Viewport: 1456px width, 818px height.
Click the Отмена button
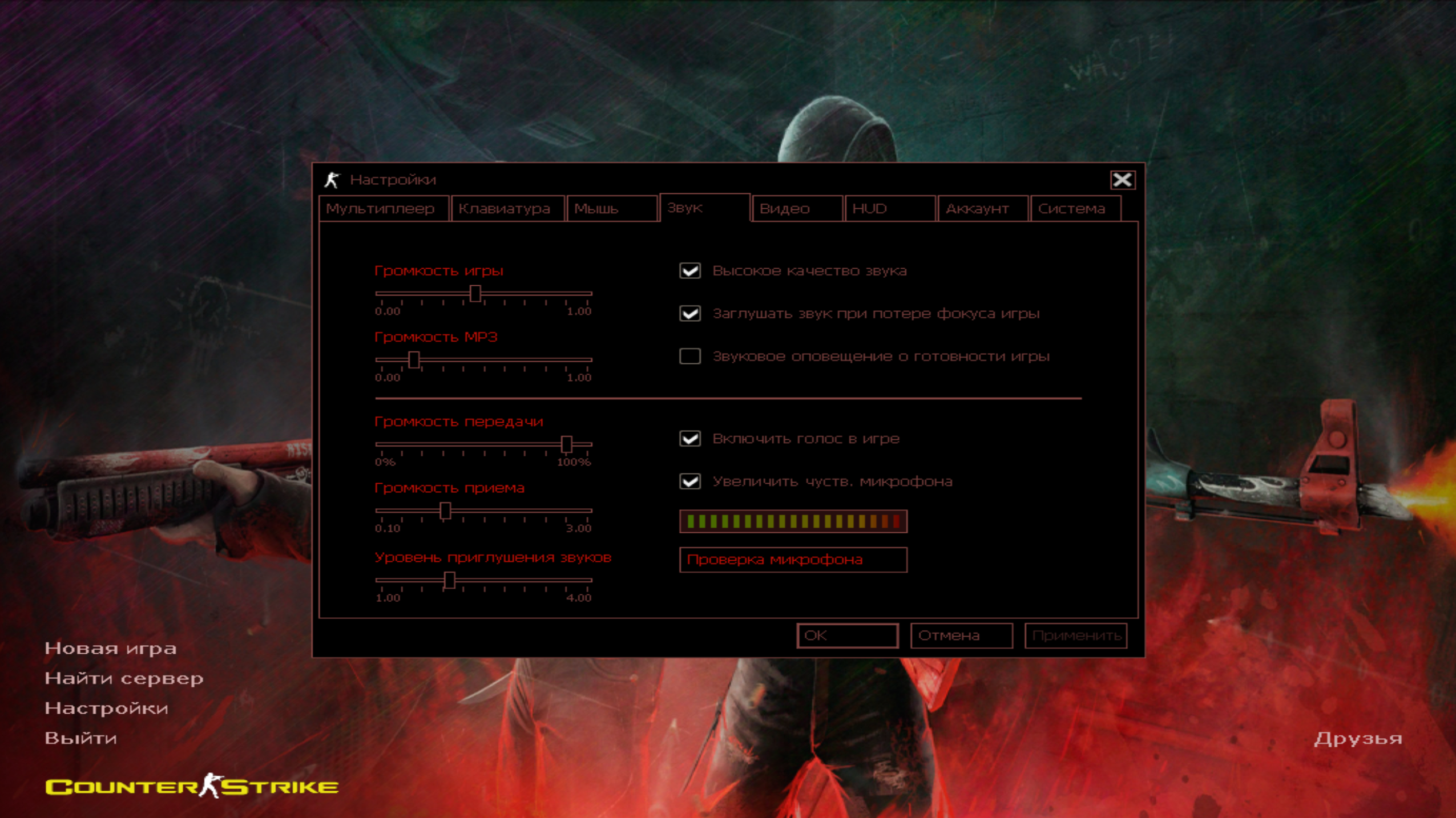click(x=961, y=635)
